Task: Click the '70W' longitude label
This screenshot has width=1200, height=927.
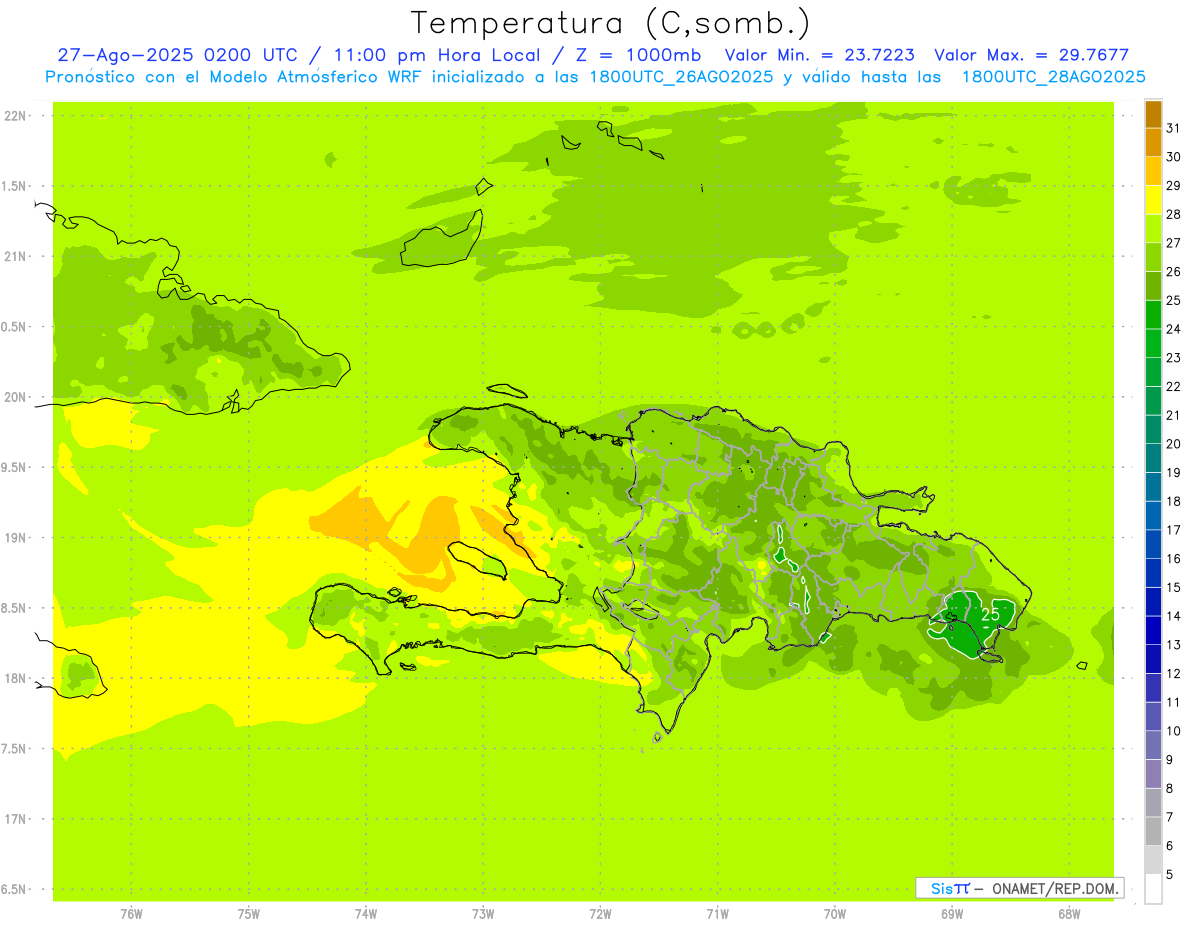Action: pos(834,914)
